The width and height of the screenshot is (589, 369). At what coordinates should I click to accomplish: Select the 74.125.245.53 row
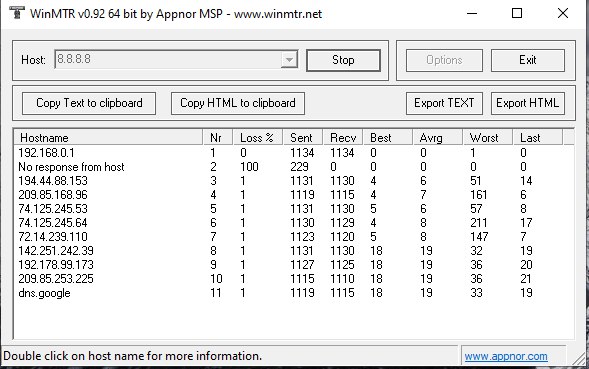(294, 209)
